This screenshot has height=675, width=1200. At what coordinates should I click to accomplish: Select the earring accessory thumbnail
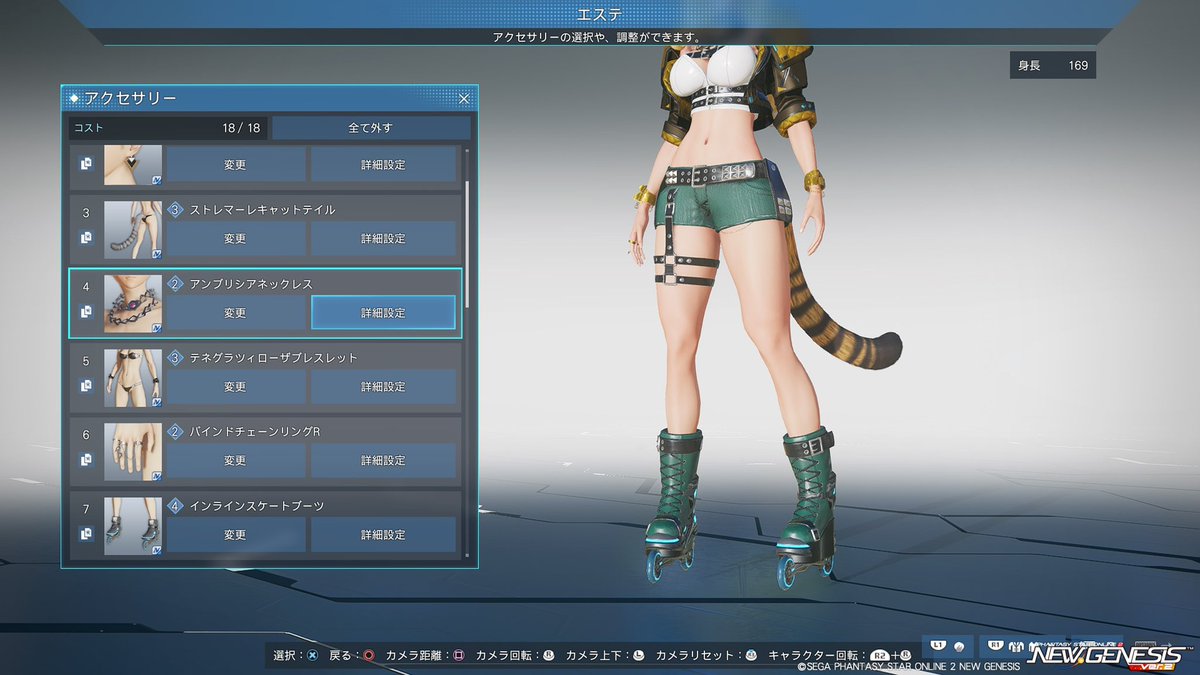tap(133, 165)
